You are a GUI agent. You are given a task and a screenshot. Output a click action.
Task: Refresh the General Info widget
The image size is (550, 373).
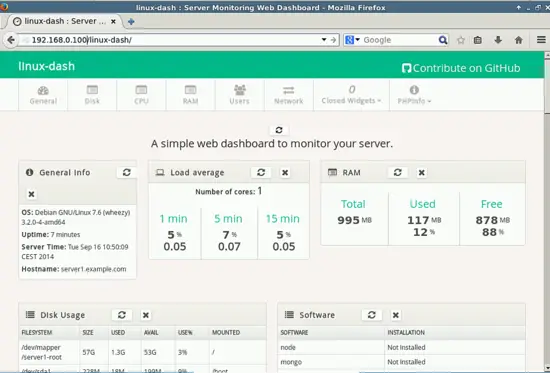pyautogui.click(x=127, y=172)
